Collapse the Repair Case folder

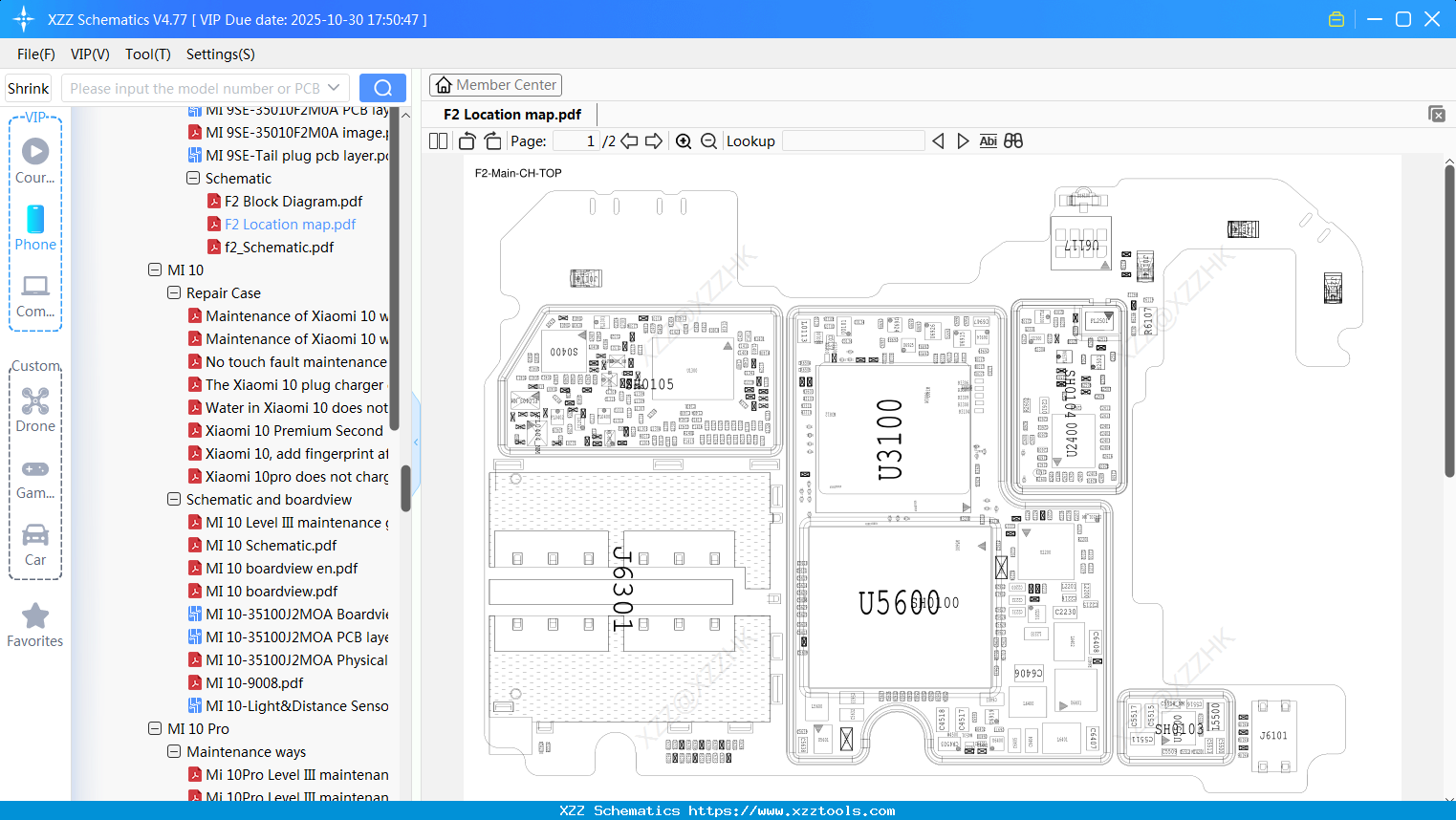point(173,292)
